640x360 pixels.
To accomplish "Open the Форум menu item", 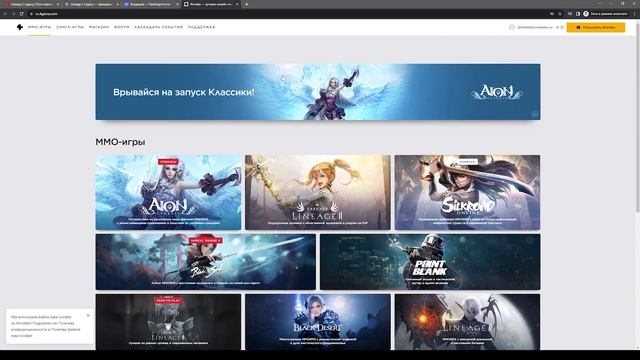I will coord(122,27).
